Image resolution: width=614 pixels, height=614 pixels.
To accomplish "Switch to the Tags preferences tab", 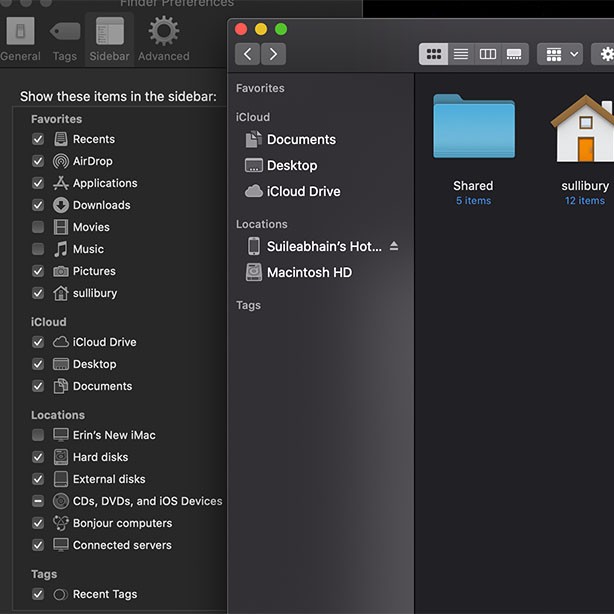I will 65,39.
